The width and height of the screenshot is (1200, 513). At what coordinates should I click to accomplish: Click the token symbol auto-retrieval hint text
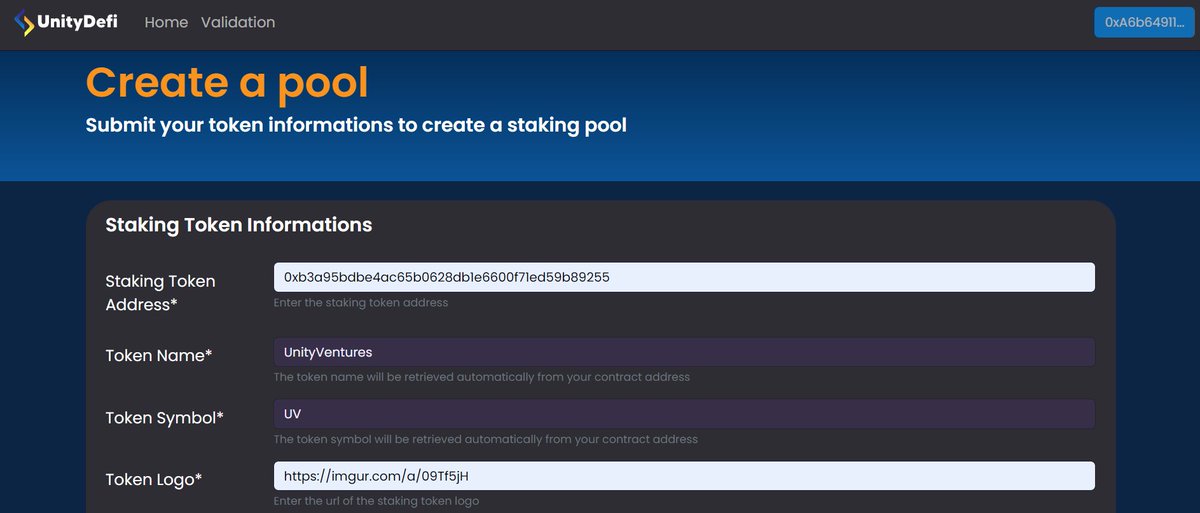coord(486,439)
